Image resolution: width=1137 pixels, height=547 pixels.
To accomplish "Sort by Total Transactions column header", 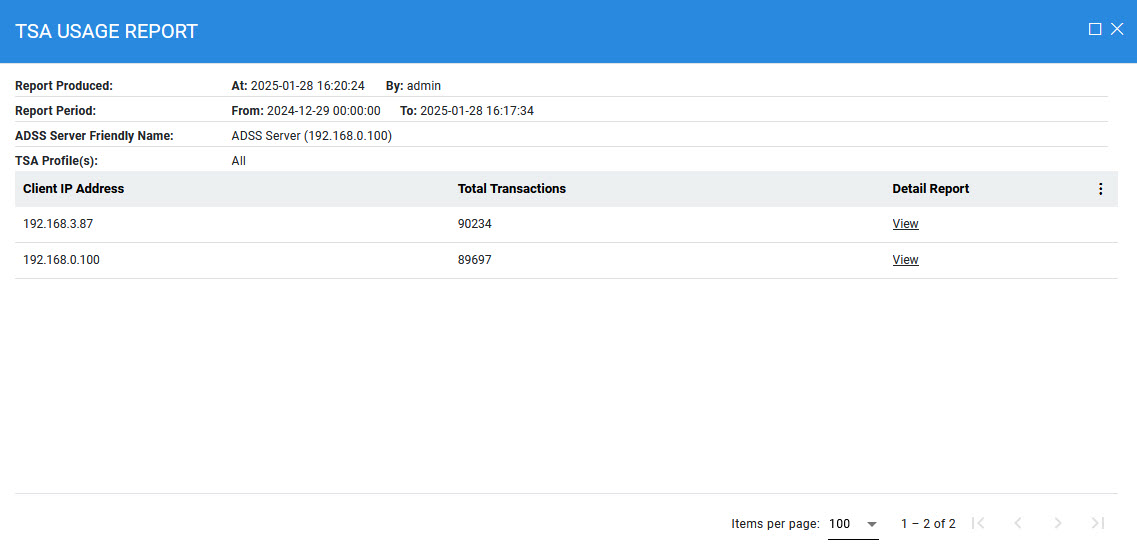I will [512, 189].
